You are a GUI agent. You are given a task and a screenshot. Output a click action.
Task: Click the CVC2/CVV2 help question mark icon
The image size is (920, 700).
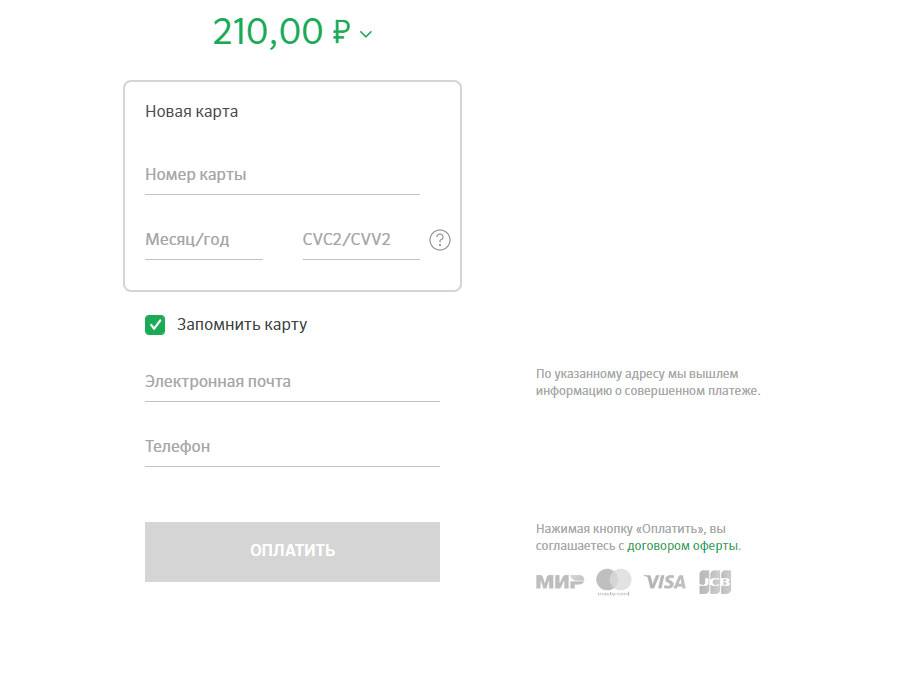440,240
